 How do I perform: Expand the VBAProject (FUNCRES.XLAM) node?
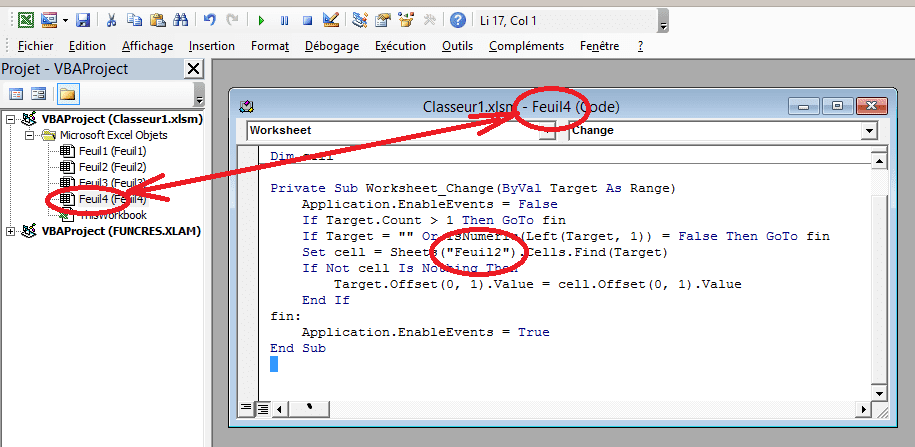(11, 231)
